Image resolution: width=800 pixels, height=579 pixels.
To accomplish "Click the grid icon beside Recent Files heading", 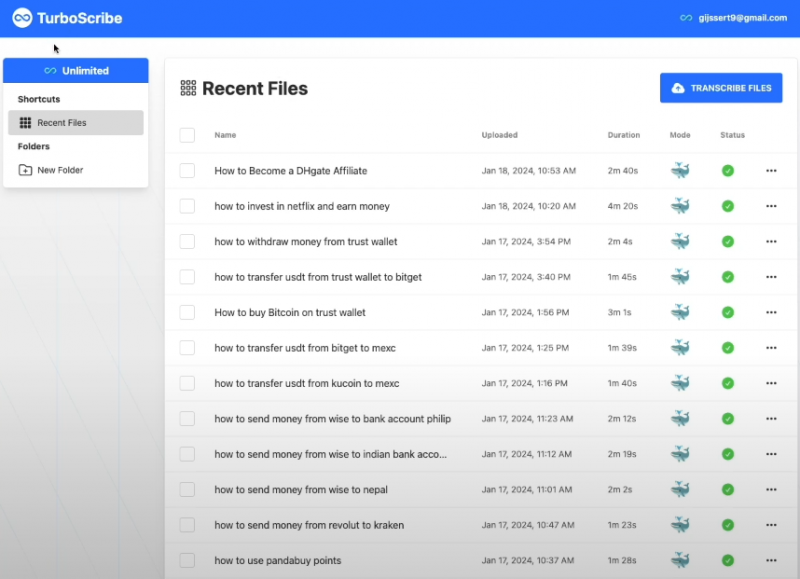I will tap(188, 88).
